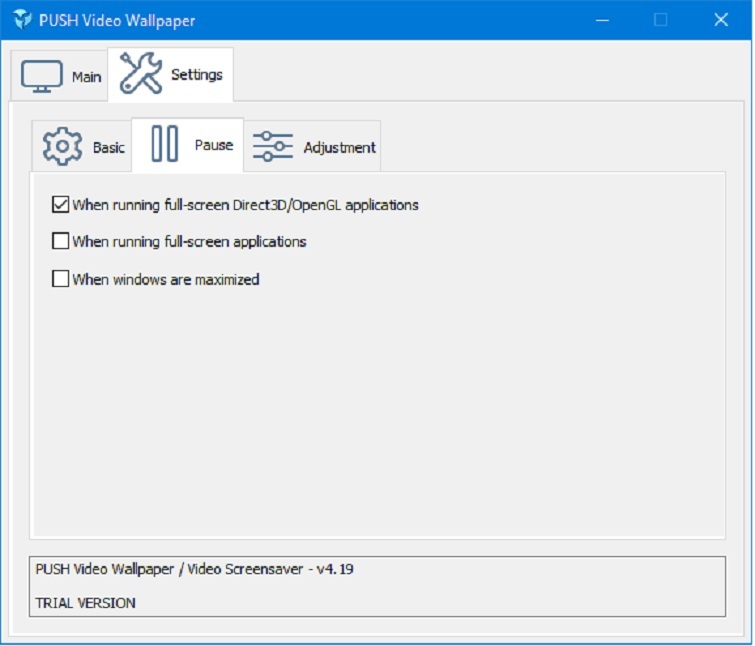
Task: Click the greyed-out maximize window button
Action: coord(660,20)
